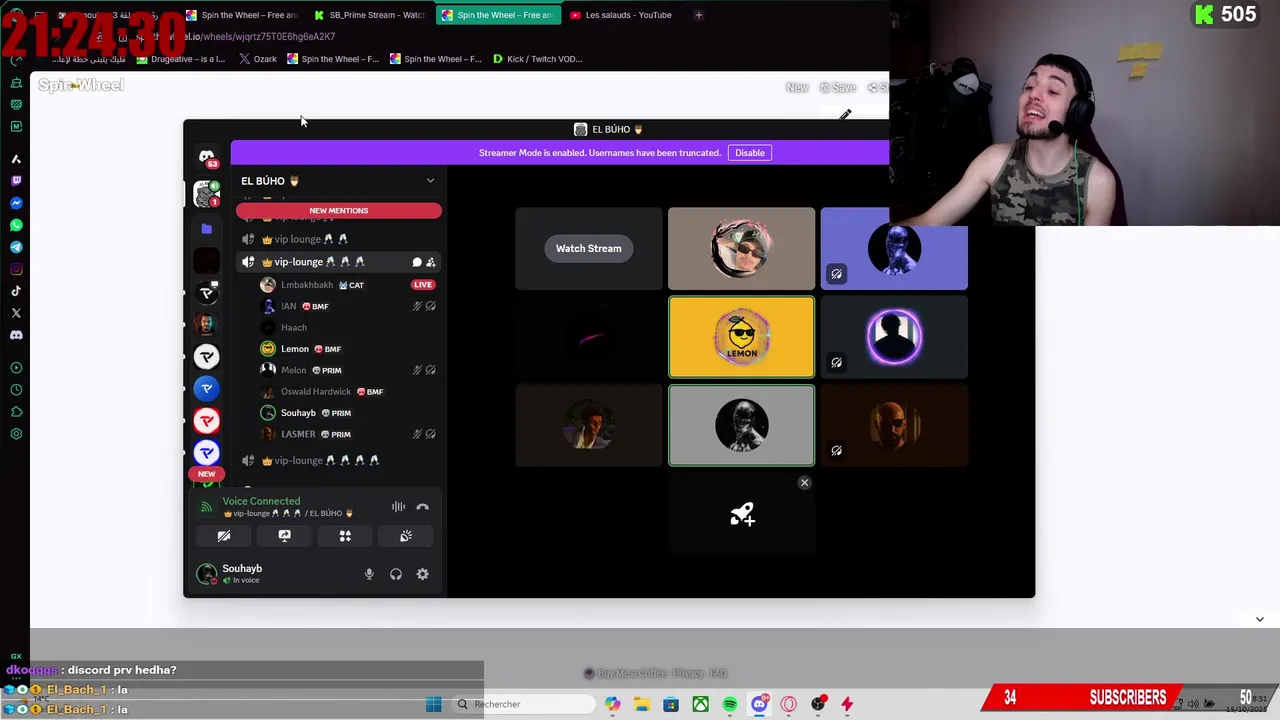Viewport: 1280px width, 720px height.
Task: Open Instagram in the browser sidebar
Action: [16, 269]
